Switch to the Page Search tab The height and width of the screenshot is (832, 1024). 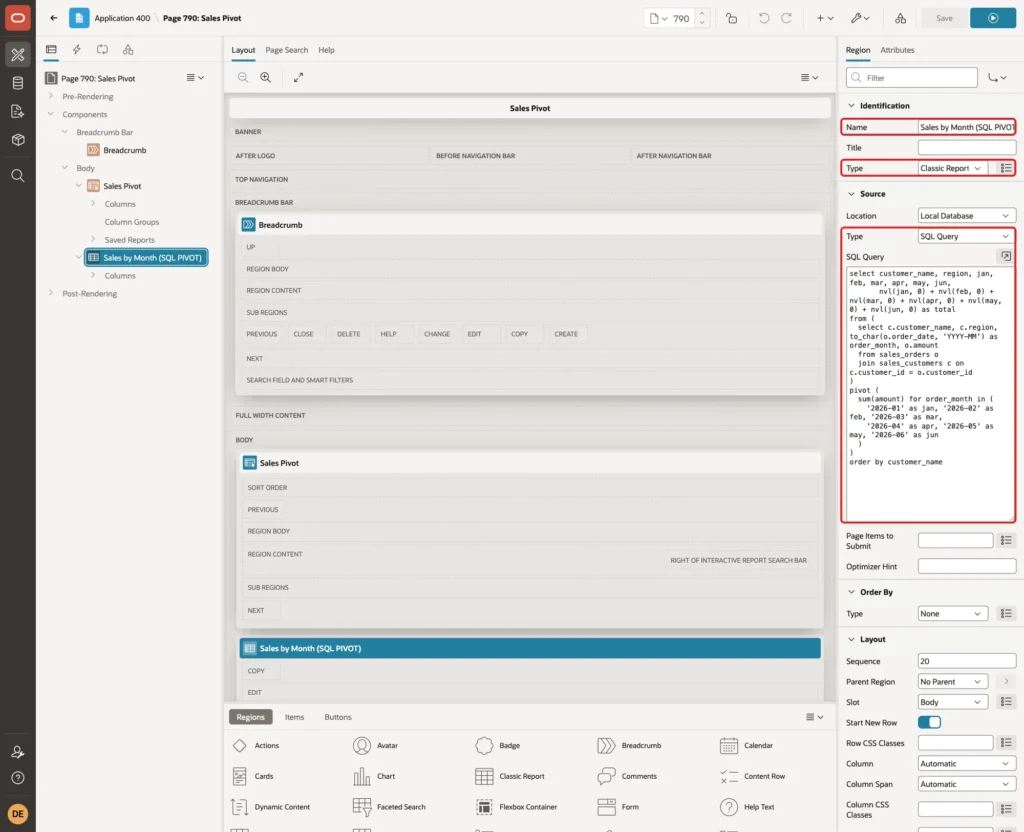pyautogui.click(x=286, y=50)
